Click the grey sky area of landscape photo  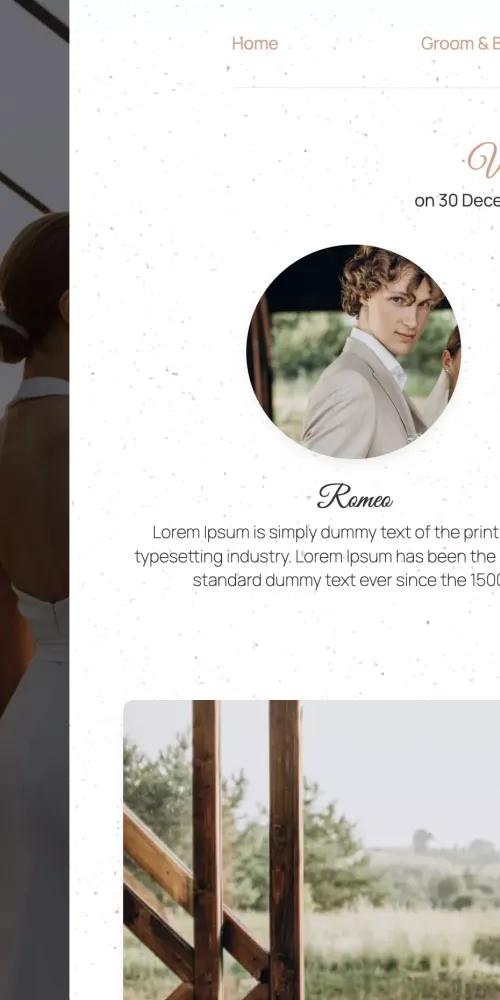(401, 765)
